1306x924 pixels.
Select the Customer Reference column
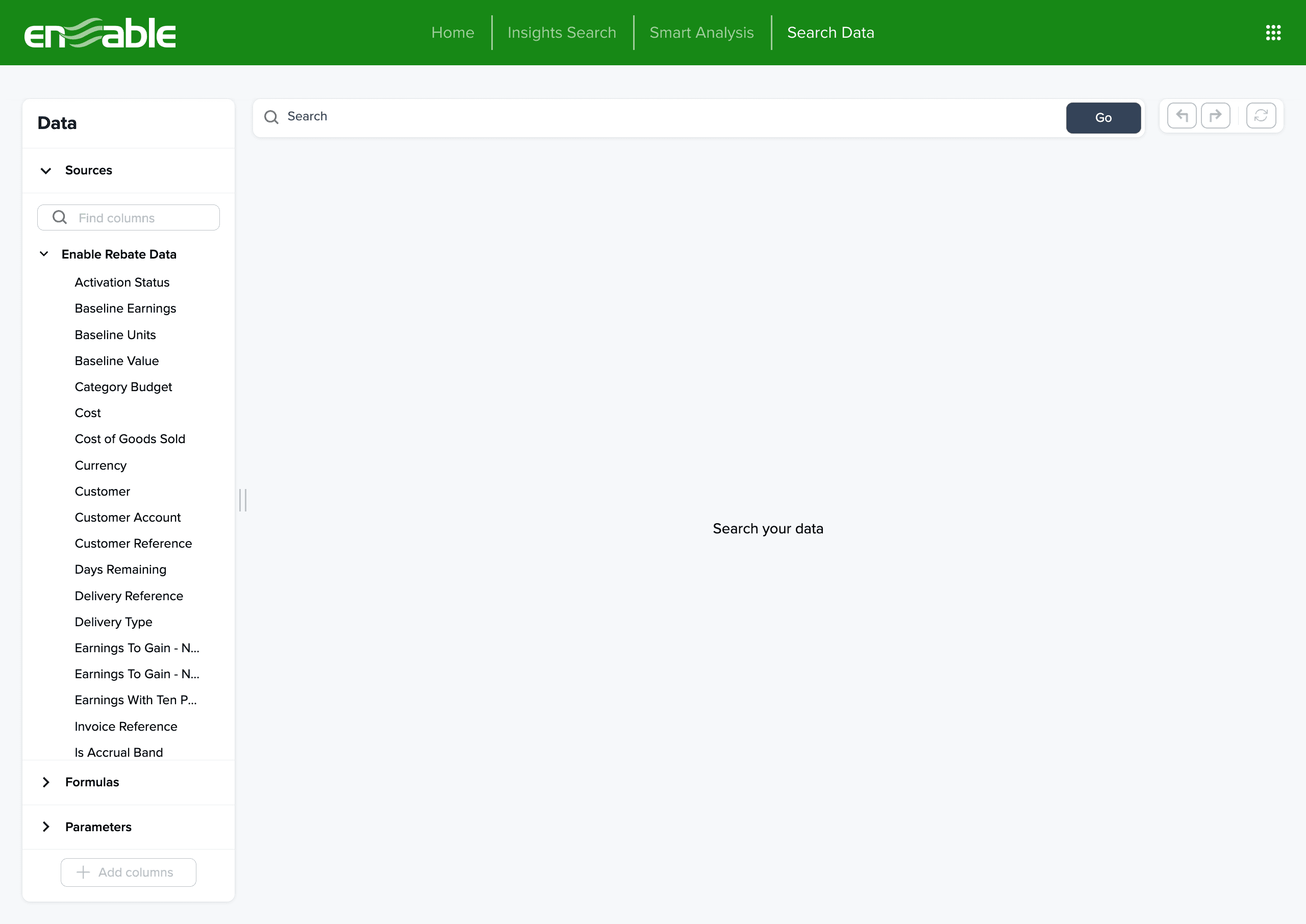coord(133,544)
